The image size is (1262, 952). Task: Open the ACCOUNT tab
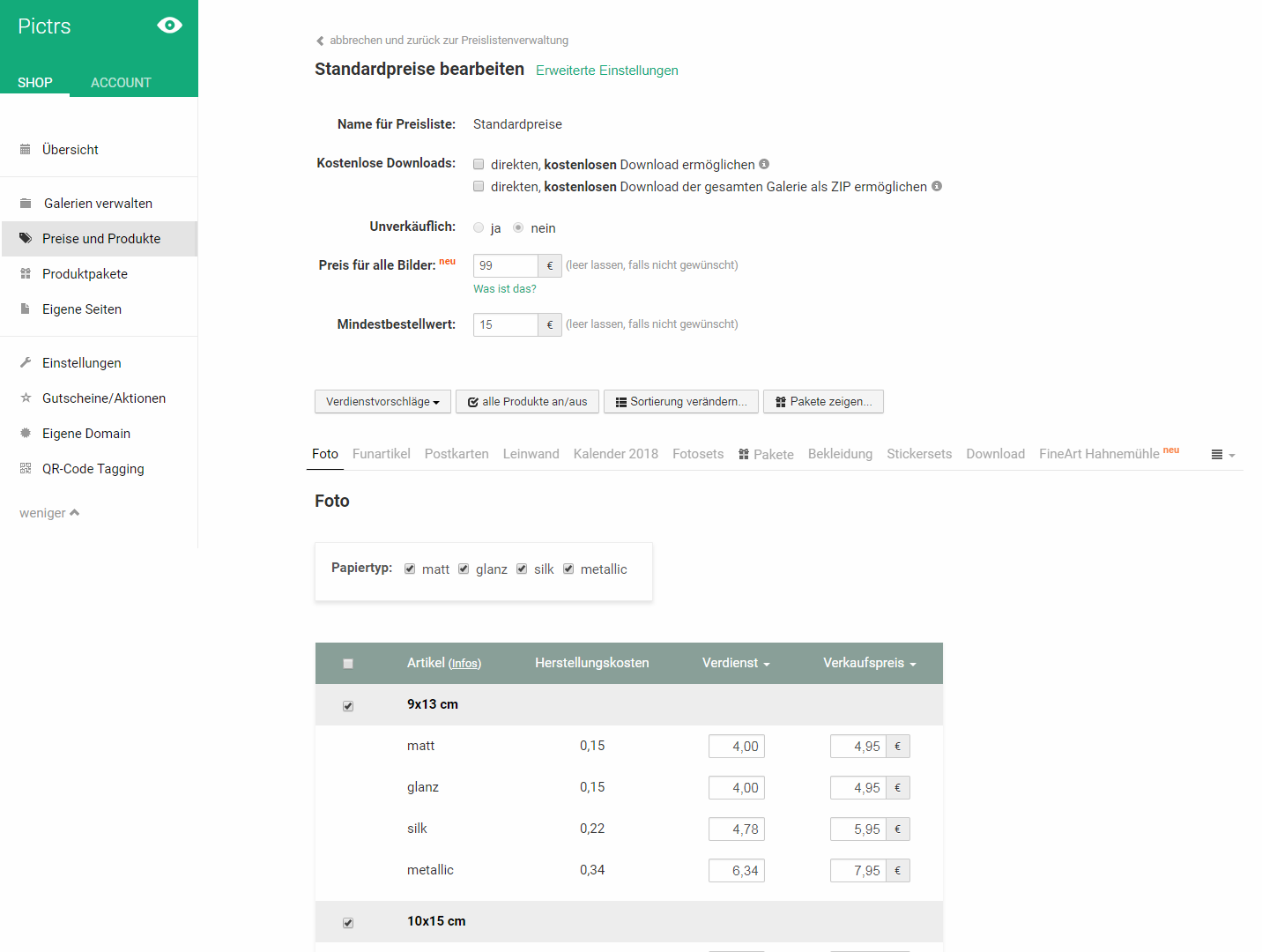pyautogui.click(x=121, y=83)
